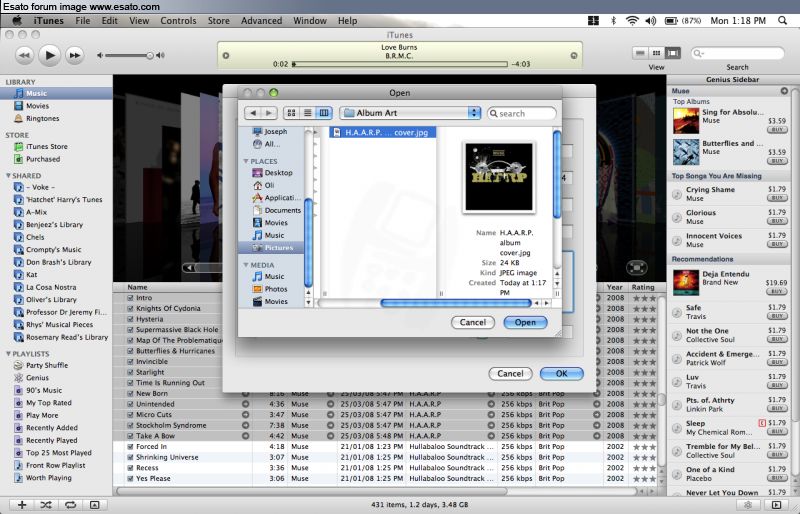This screenshot has height=514, width=800.
Task: Uncheck the Forced In song checkbox
Action: (130, 447)
